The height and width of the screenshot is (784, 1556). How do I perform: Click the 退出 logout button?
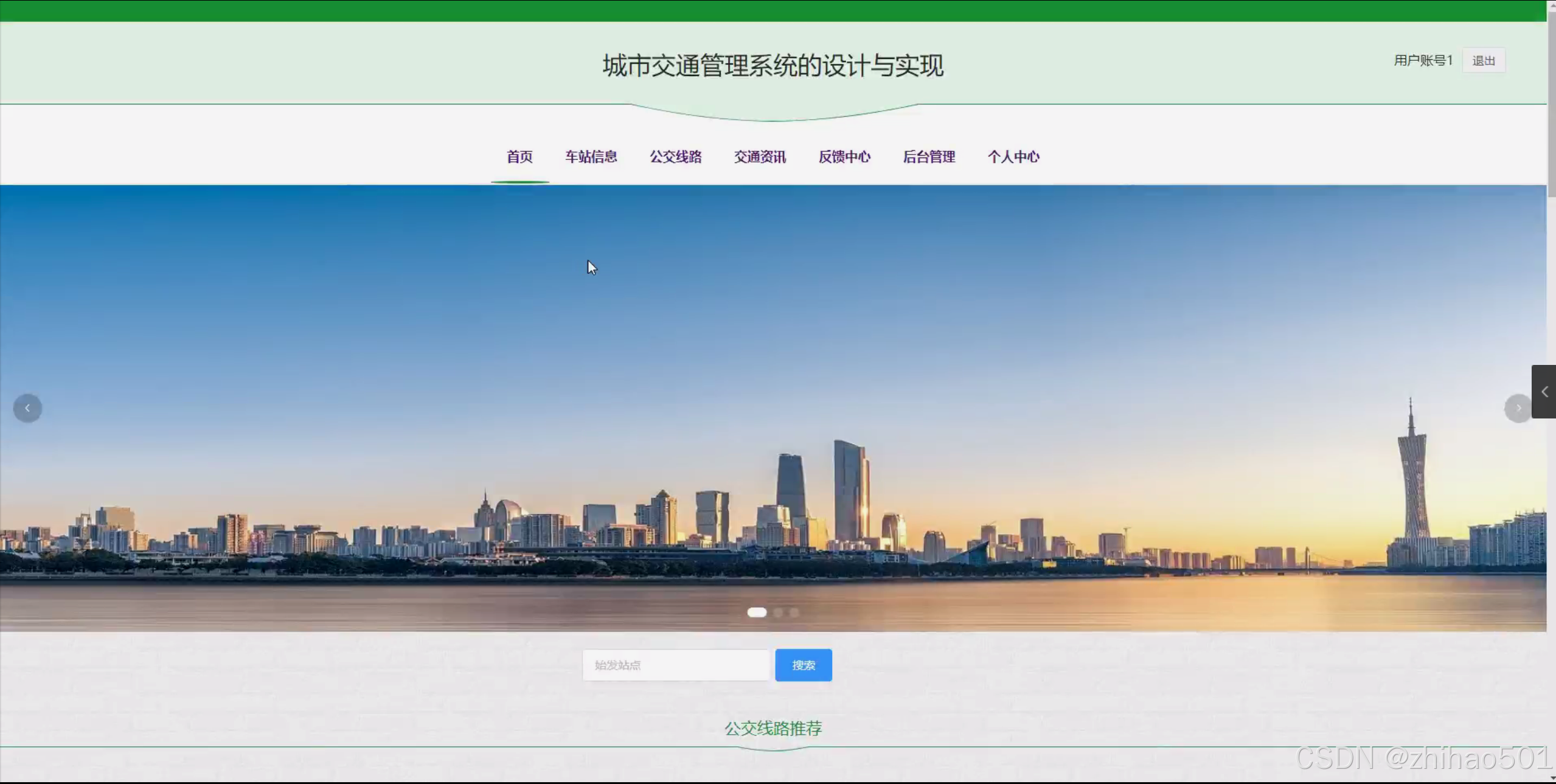pos(1483,61)
